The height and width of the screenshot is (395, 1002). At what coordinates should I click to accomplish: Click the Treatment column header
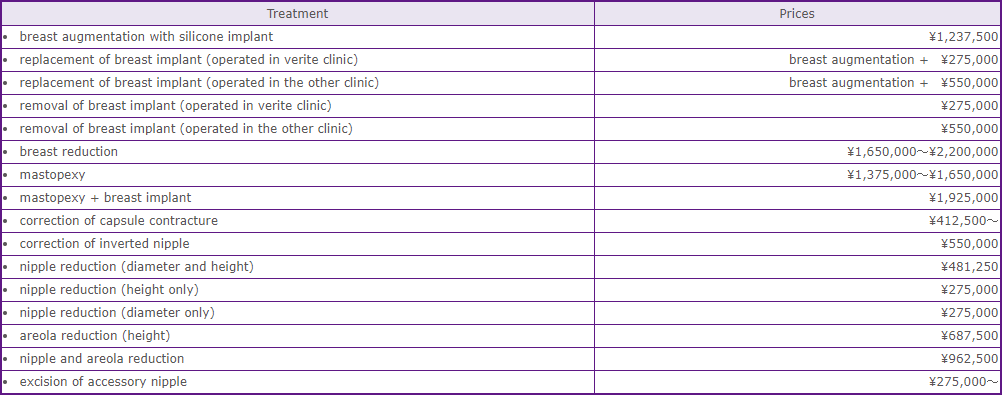tap(298, 13)
